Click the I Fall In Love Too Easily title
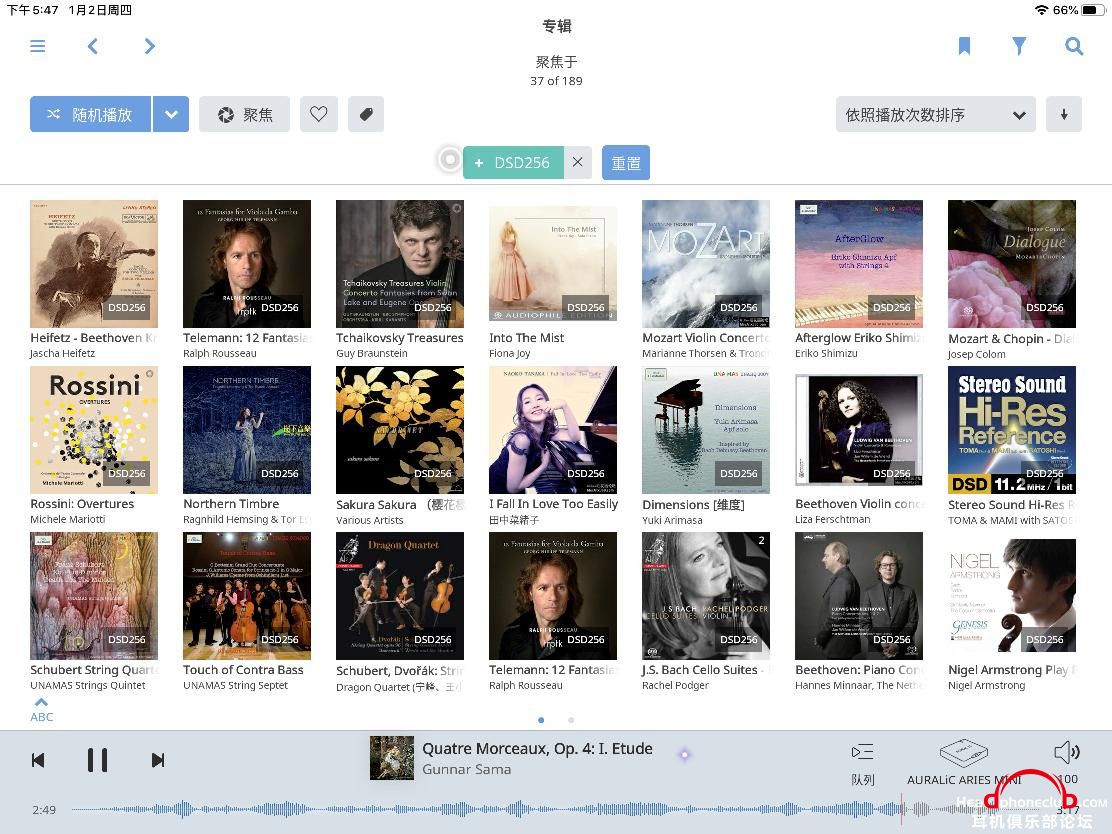This screenshot has width=1112, height=834. coord(553,504)
